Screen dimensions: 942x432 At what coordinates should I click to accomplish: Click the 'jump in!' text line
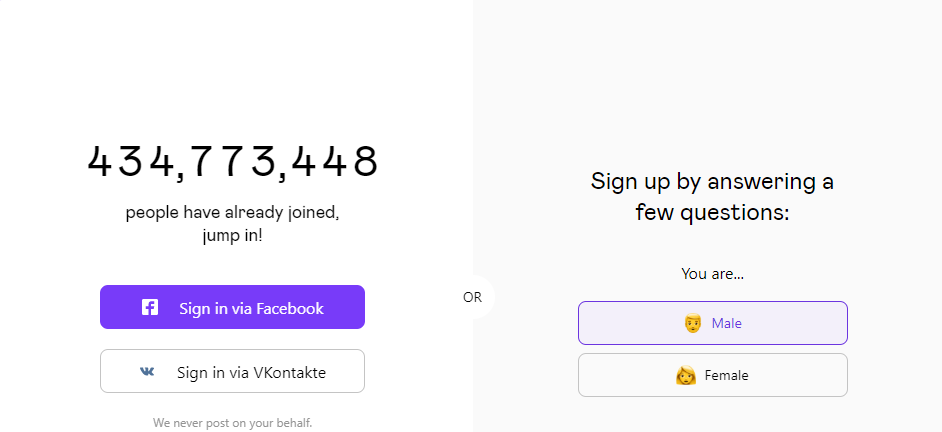(232, 237)
